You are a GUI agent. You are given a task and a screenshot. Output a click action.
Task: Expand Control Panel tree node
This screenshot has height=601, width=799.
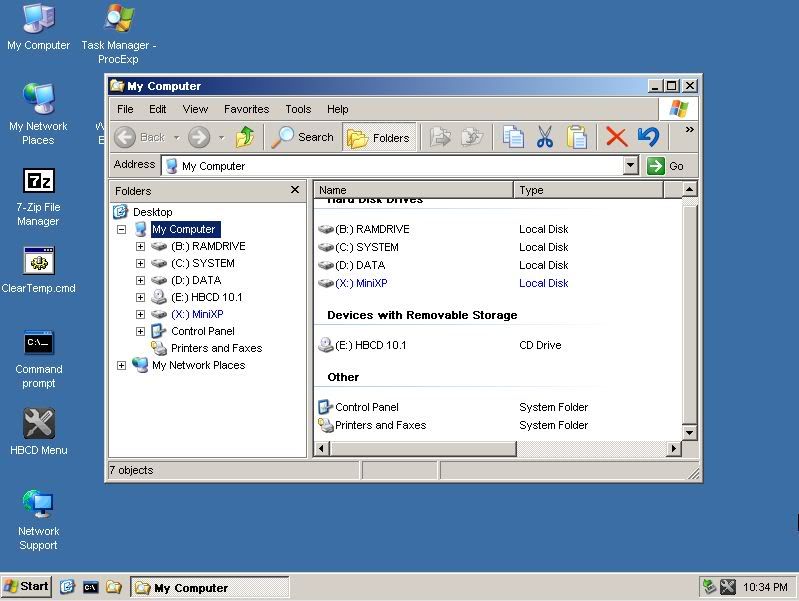coord(140,331)
